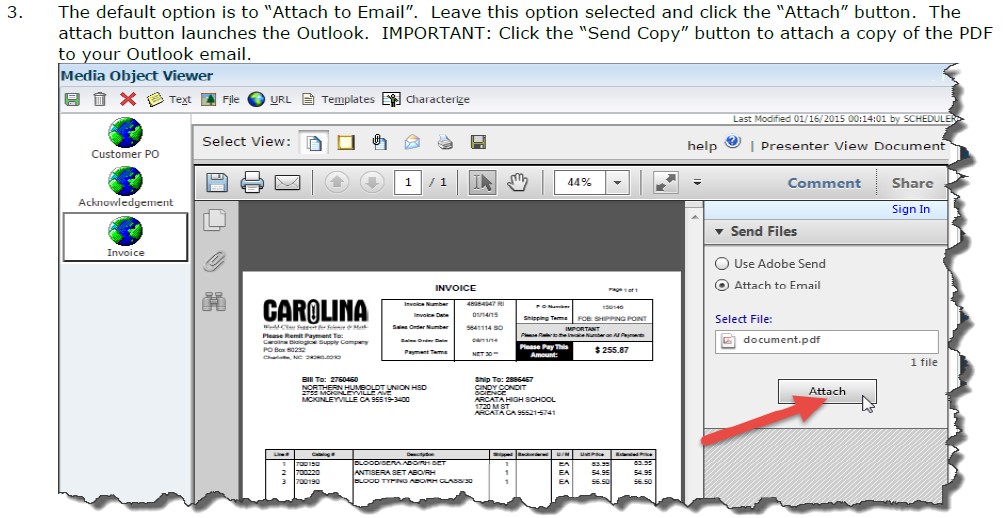Save the PDF using Adobe toolbar disk icon

click(217, 183)
